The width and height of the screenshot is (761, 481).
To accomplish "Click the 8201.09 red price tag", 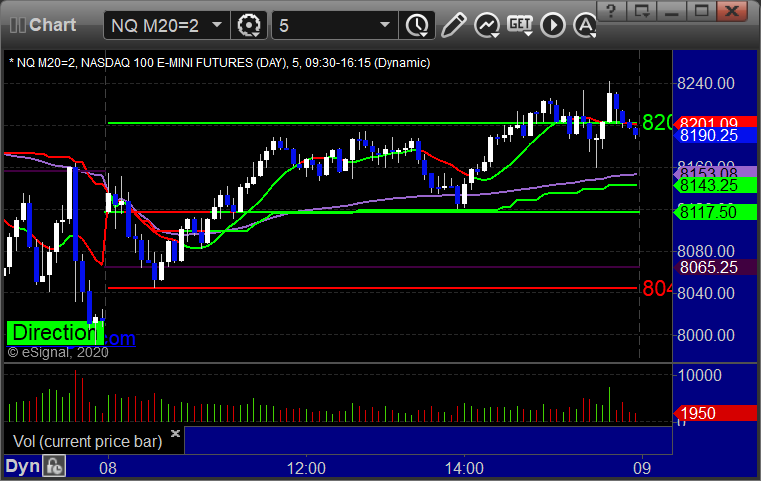I will [715, 122].
